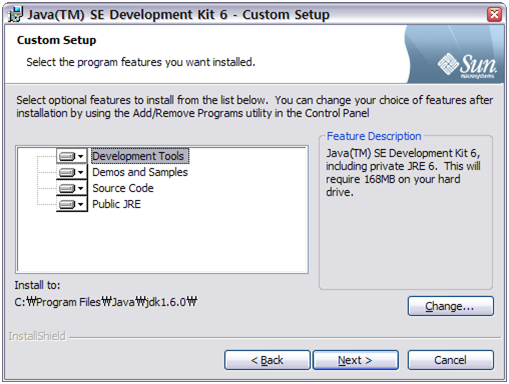Viewport: 509px width, 384px height.
Task: Click the install path C:\Program Files\Java\jdk1.6.0\
Action: [106, 302]
